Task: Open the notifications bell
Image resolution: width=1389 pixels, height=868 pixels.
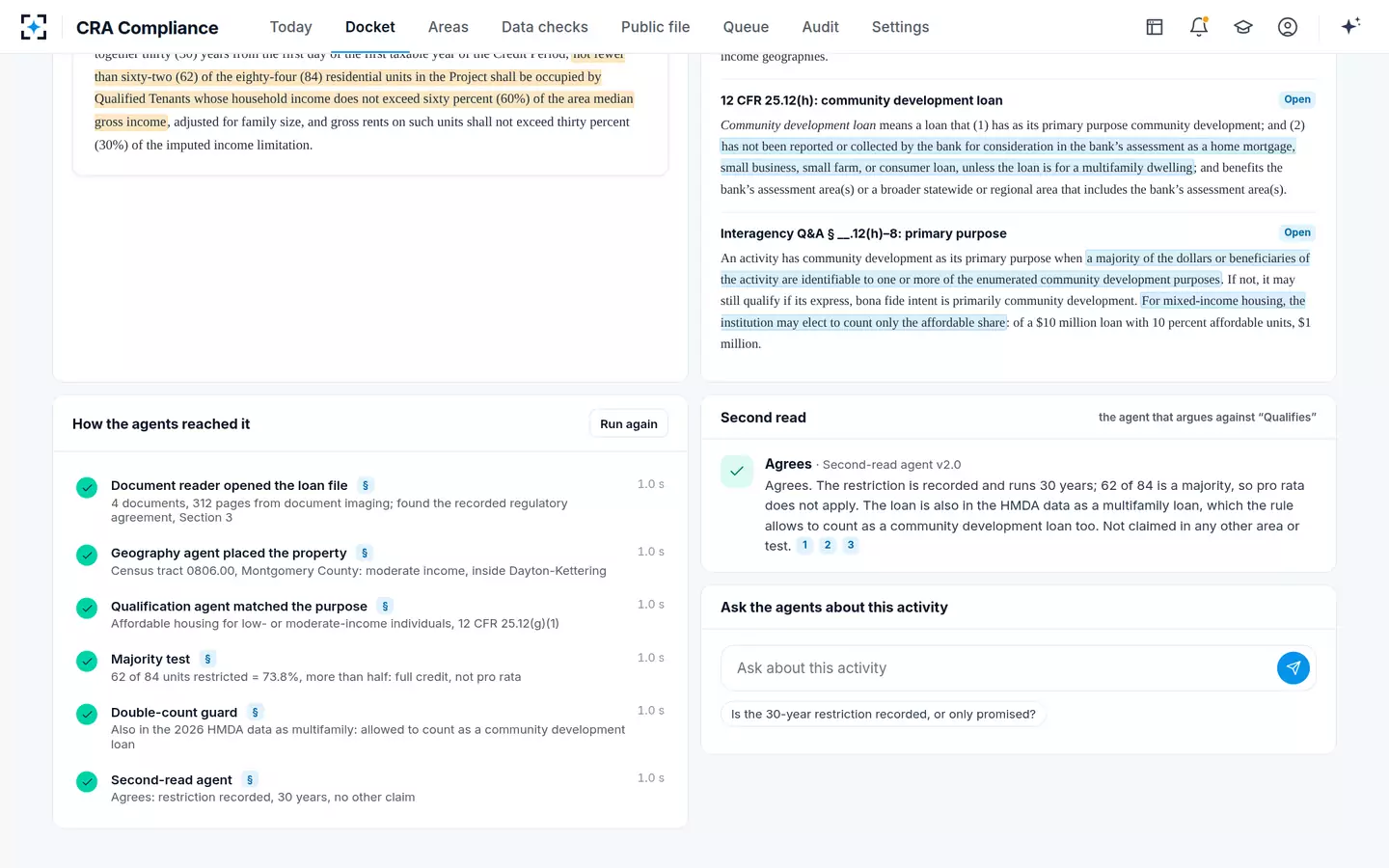Action: pyautogui.click(x=1199, y=27)
